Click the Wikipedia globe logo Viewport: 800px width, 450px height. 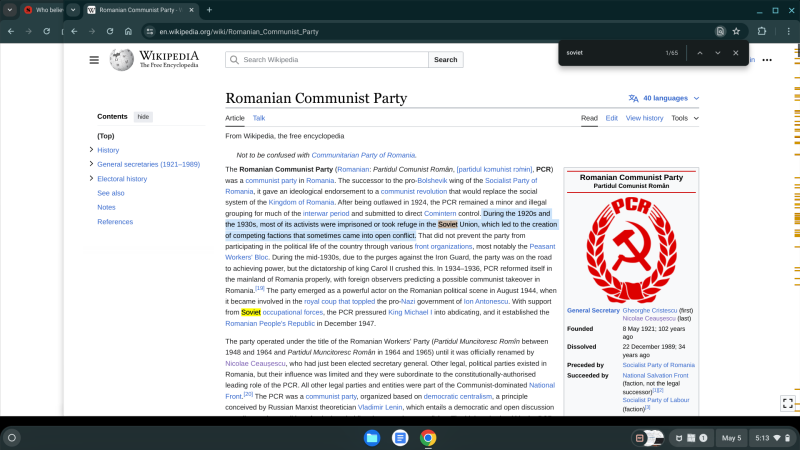(122, 60)
